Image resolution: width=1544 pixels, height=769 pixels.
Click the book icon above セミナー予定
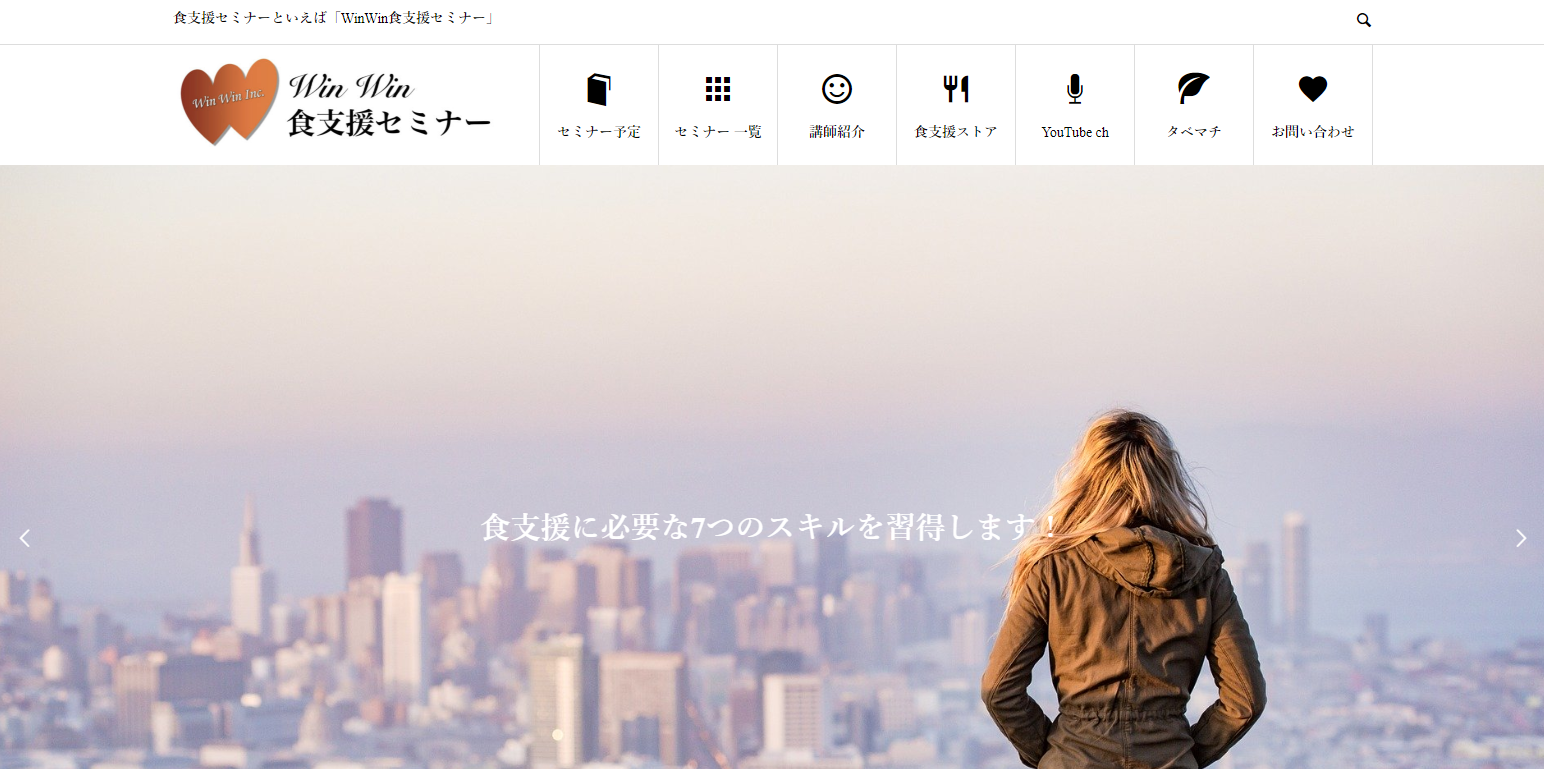[598, 89]
